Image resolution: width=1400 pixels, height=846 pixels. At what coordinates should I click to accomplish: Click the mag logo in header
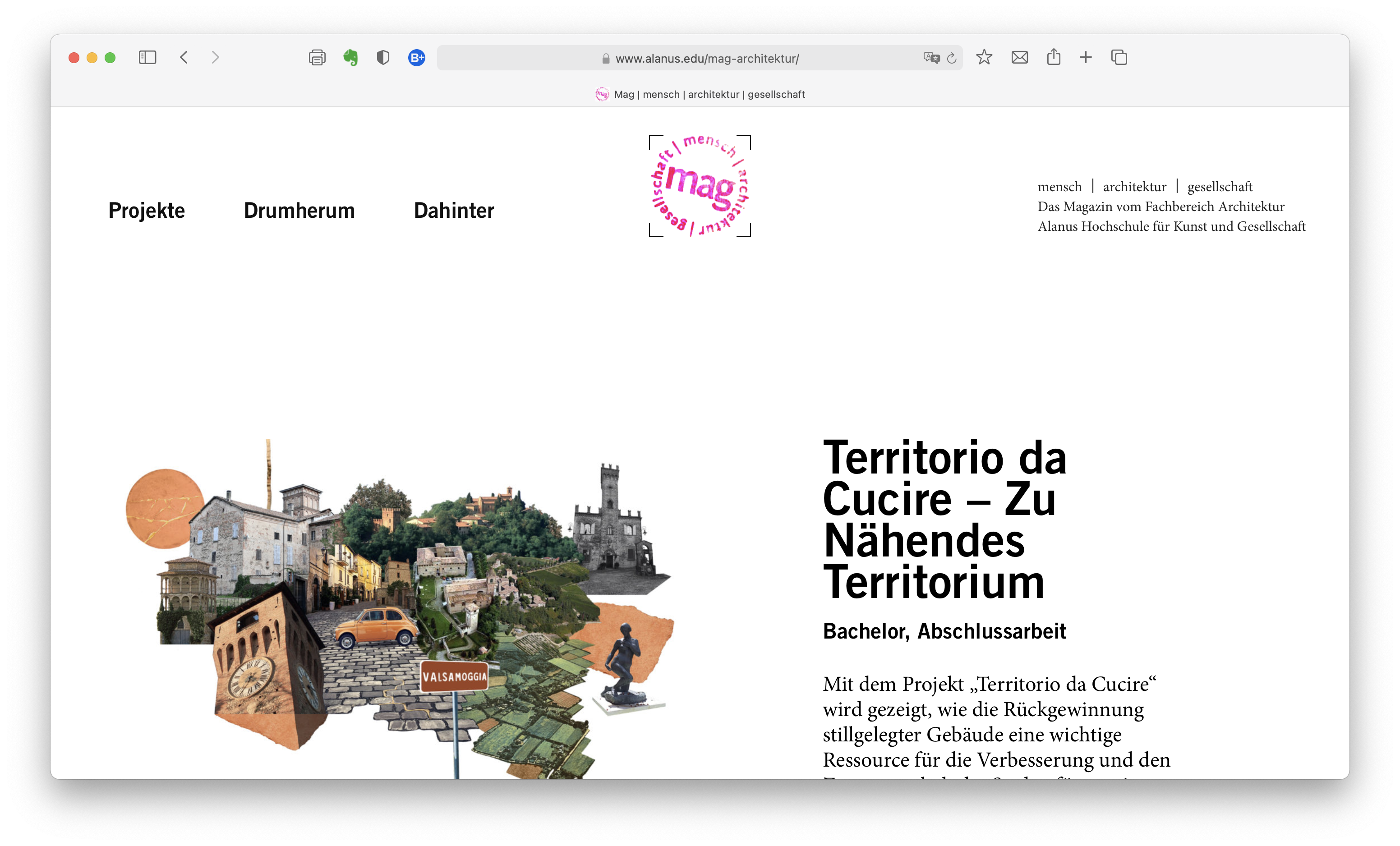(x=700, y=186)
